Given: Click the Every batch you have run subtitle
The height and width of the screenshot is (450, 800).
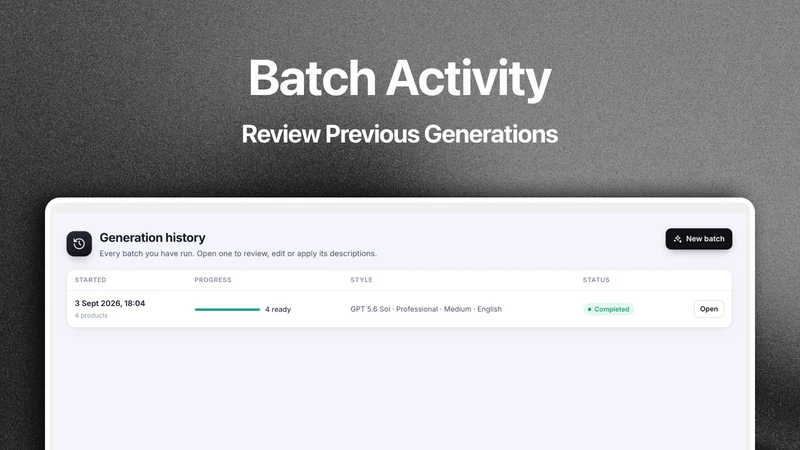Looking at the screenshot, I should pyautogui.click(x=238, y=254).
